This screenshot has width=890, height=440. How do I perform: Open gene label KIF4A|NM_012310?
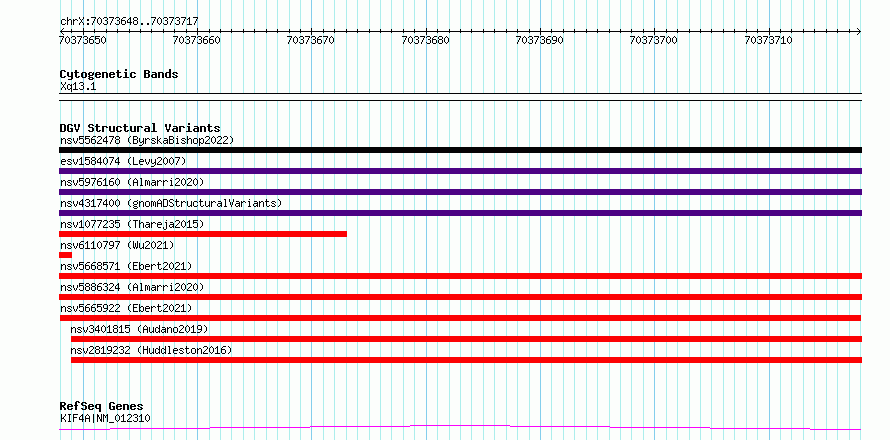[x=105, y=418]
